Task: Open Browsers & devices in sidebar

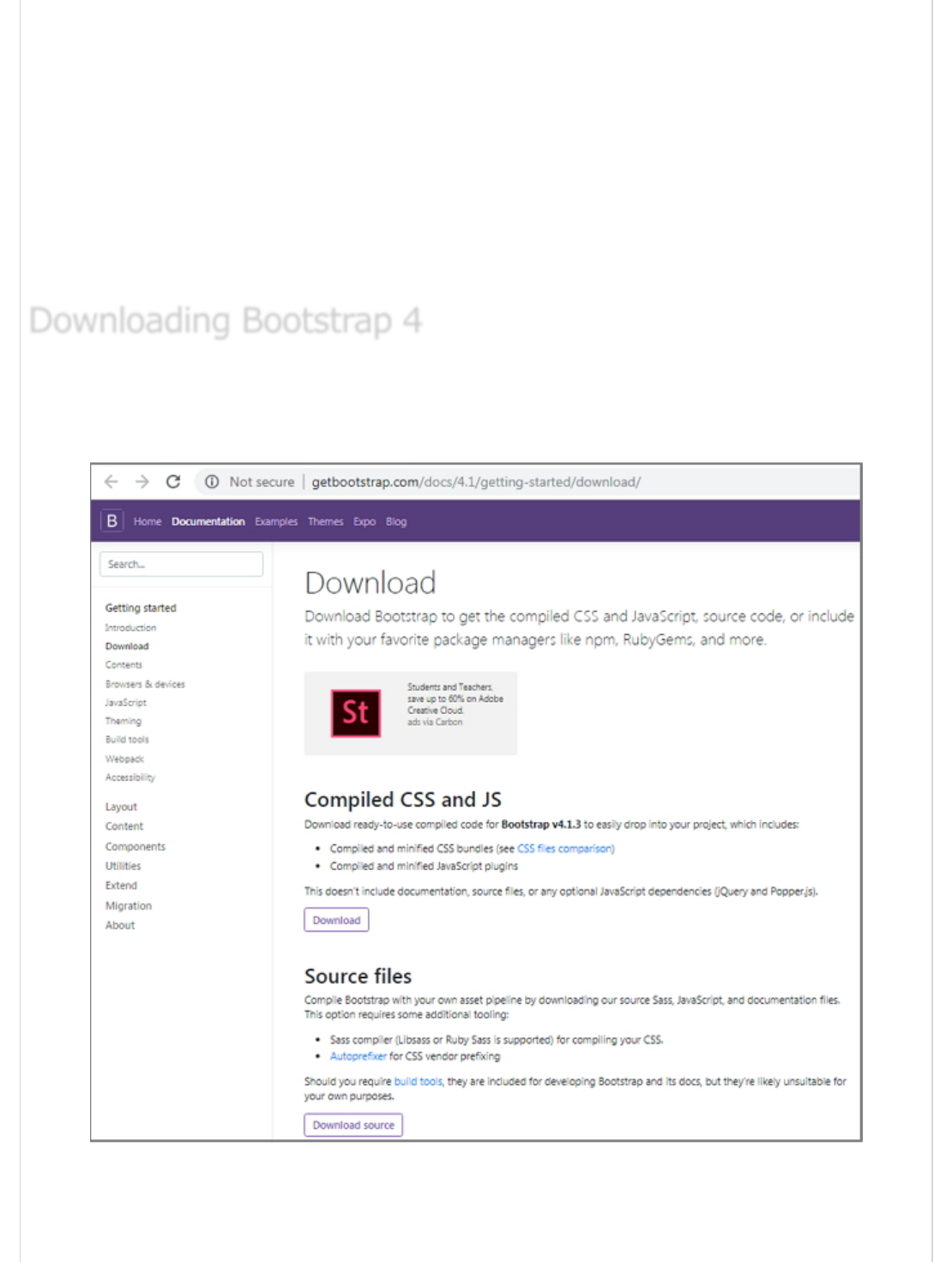Action: pyautogui.click(x=145, y=685)
